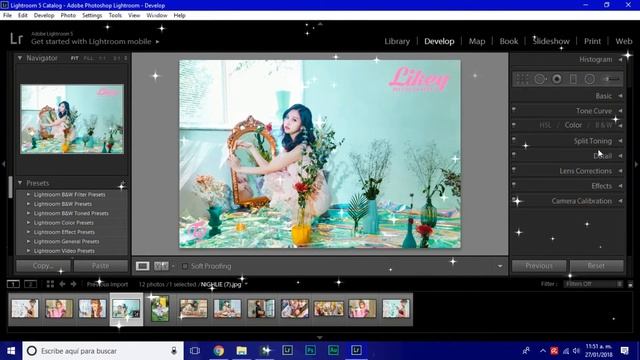
Task: Switch to the Slideshow module
Action: pos(551,41)
